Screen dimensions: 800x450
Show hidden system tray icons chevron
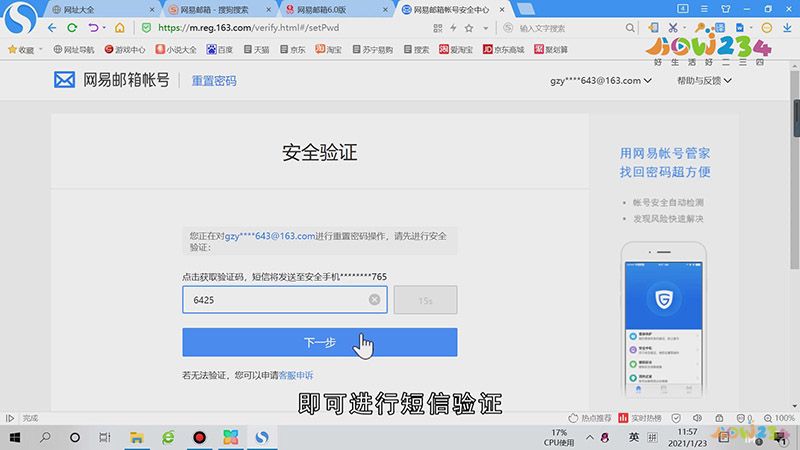click(x=589, y=438)
